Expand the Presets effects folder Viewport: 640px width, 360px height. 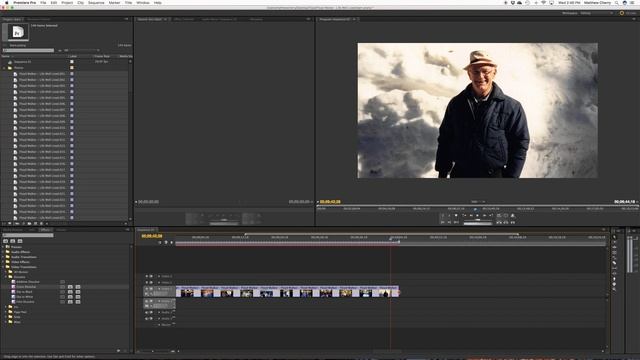pos(3,247)
